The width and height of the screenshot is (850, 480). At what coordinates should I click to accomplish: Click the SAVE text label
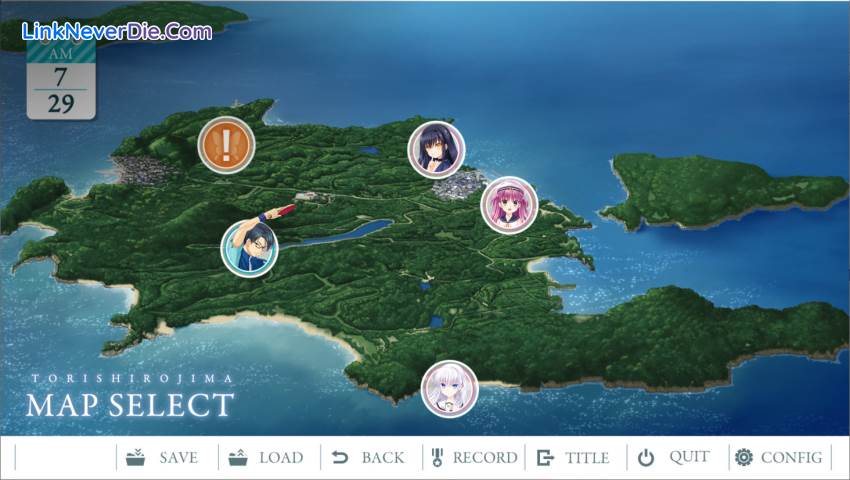point(178,458)
